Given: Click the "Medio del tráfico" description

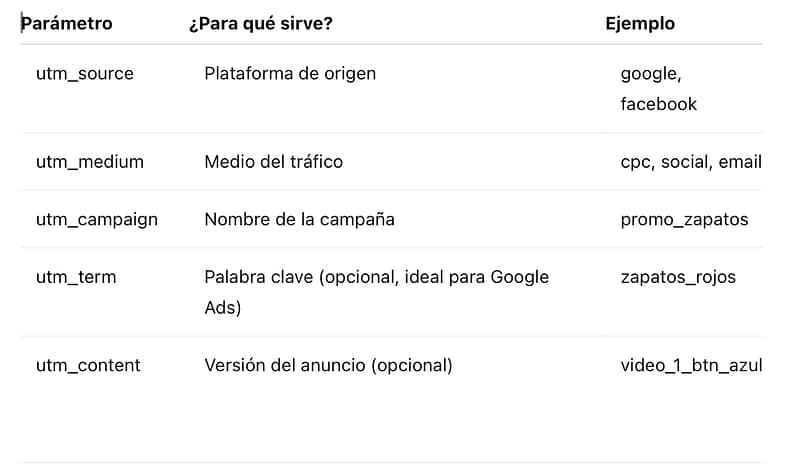Looking at the screenshot, I should (273, 162).
